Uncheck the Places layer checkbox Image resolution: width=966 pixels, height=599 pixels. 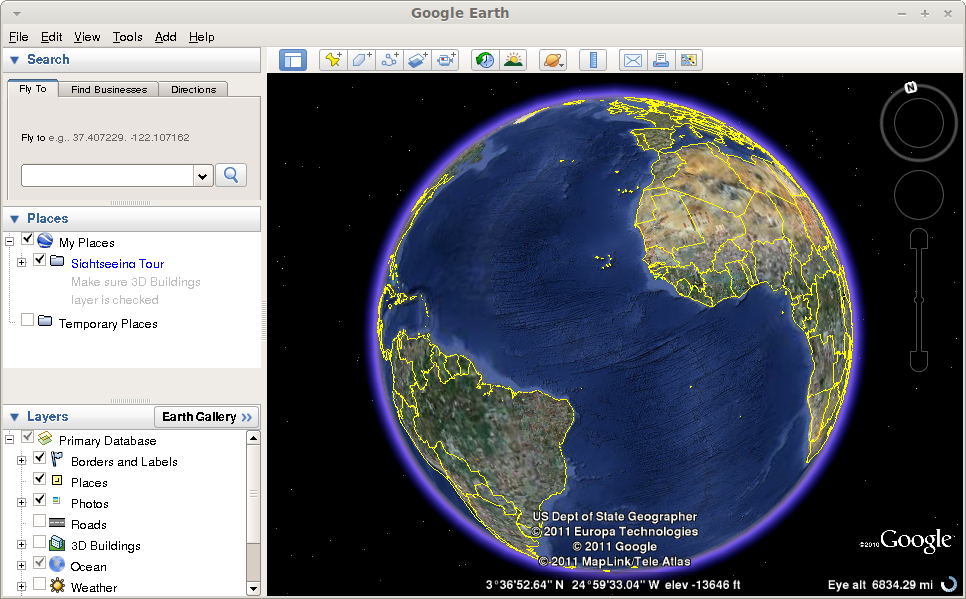(x=39, y=479)
